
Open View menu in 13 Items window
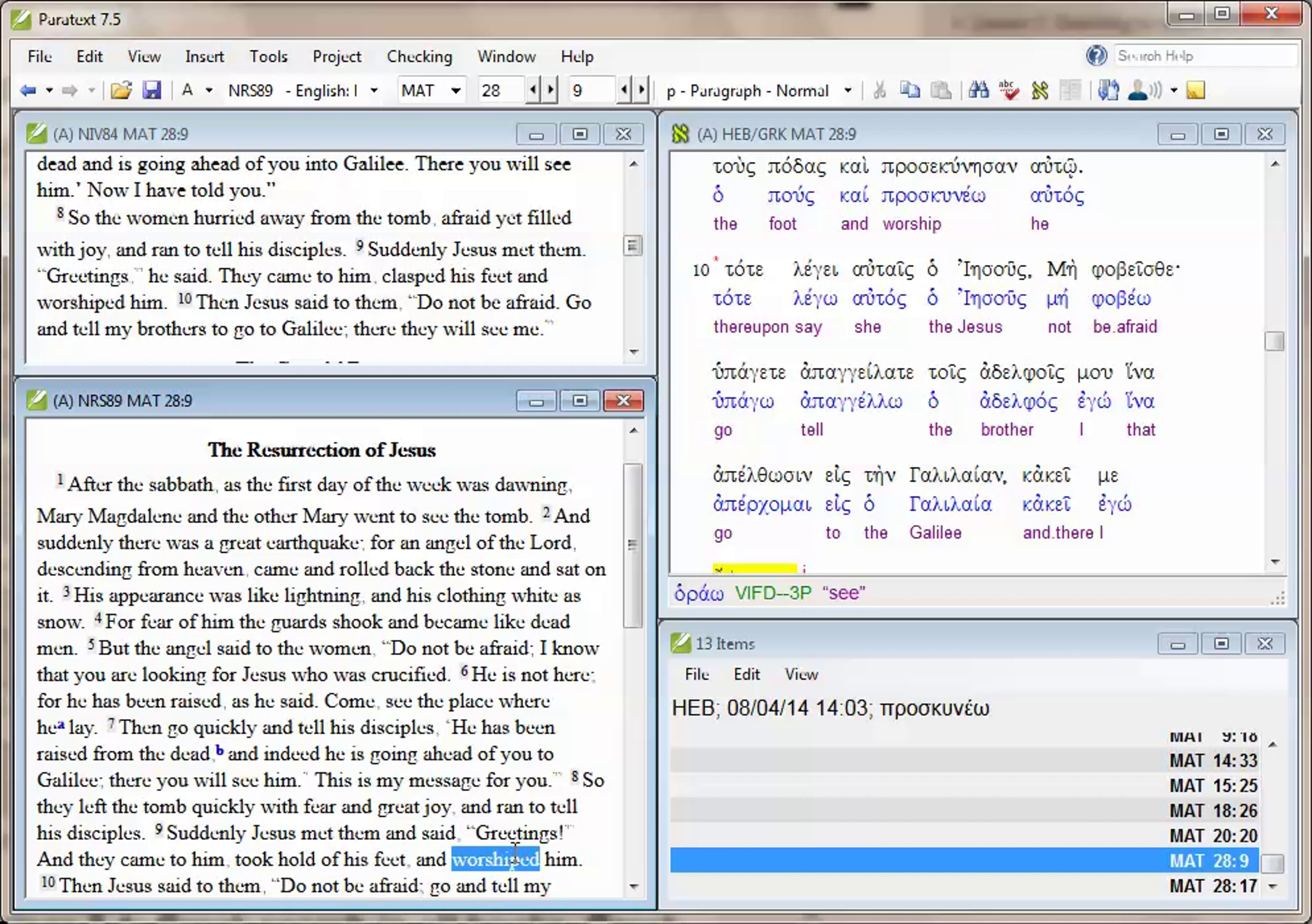(801, 674)
